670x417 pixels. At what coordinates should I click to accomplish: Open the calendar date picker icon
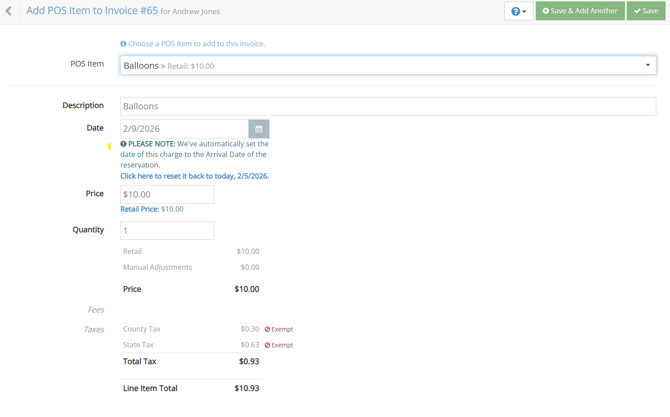(x=258, y=129)
